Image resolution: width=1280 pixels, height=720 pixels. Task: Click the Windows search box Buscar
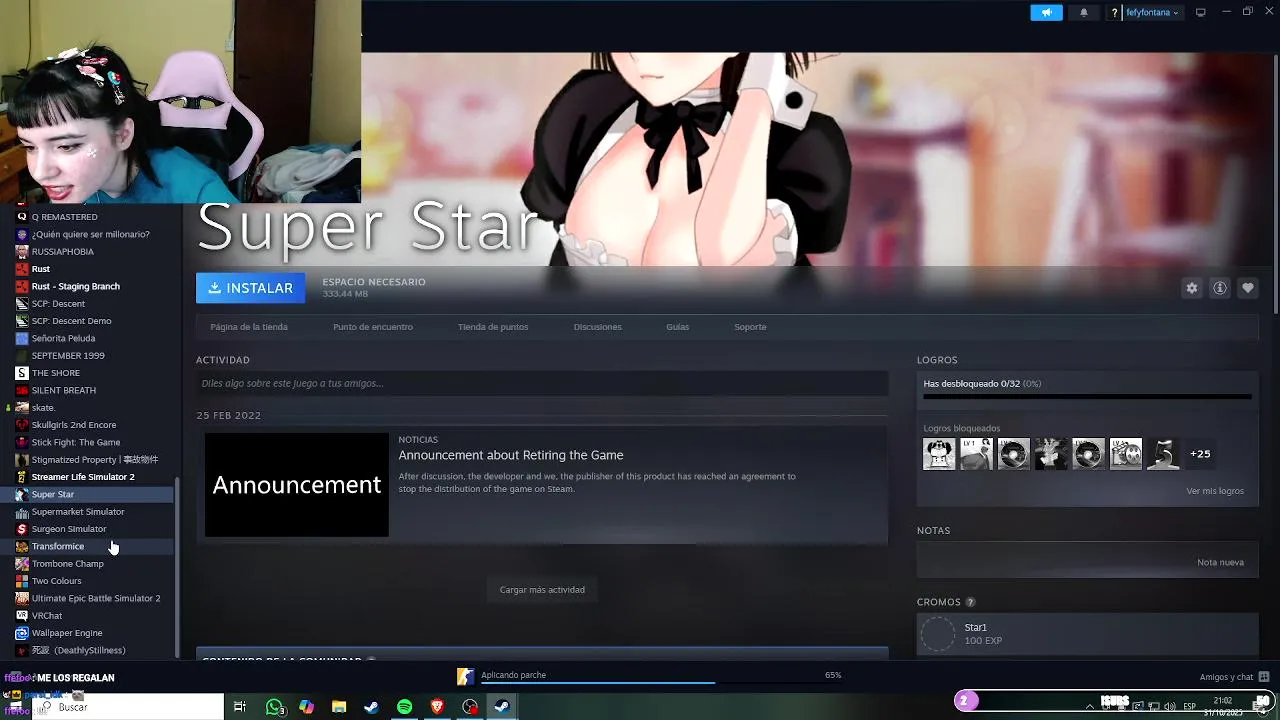click(x=128, y=707)
